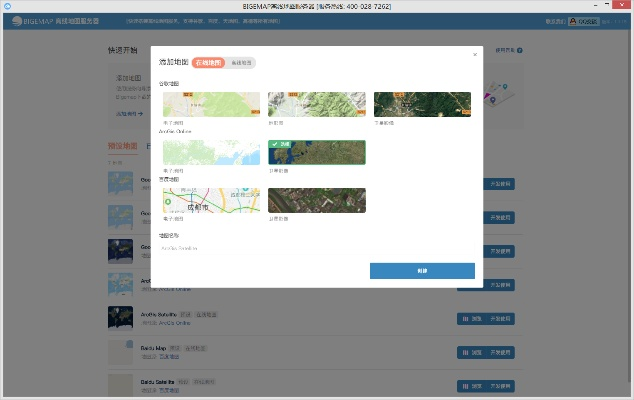Click the Baidu Map row thumbnail

(120, 352)
